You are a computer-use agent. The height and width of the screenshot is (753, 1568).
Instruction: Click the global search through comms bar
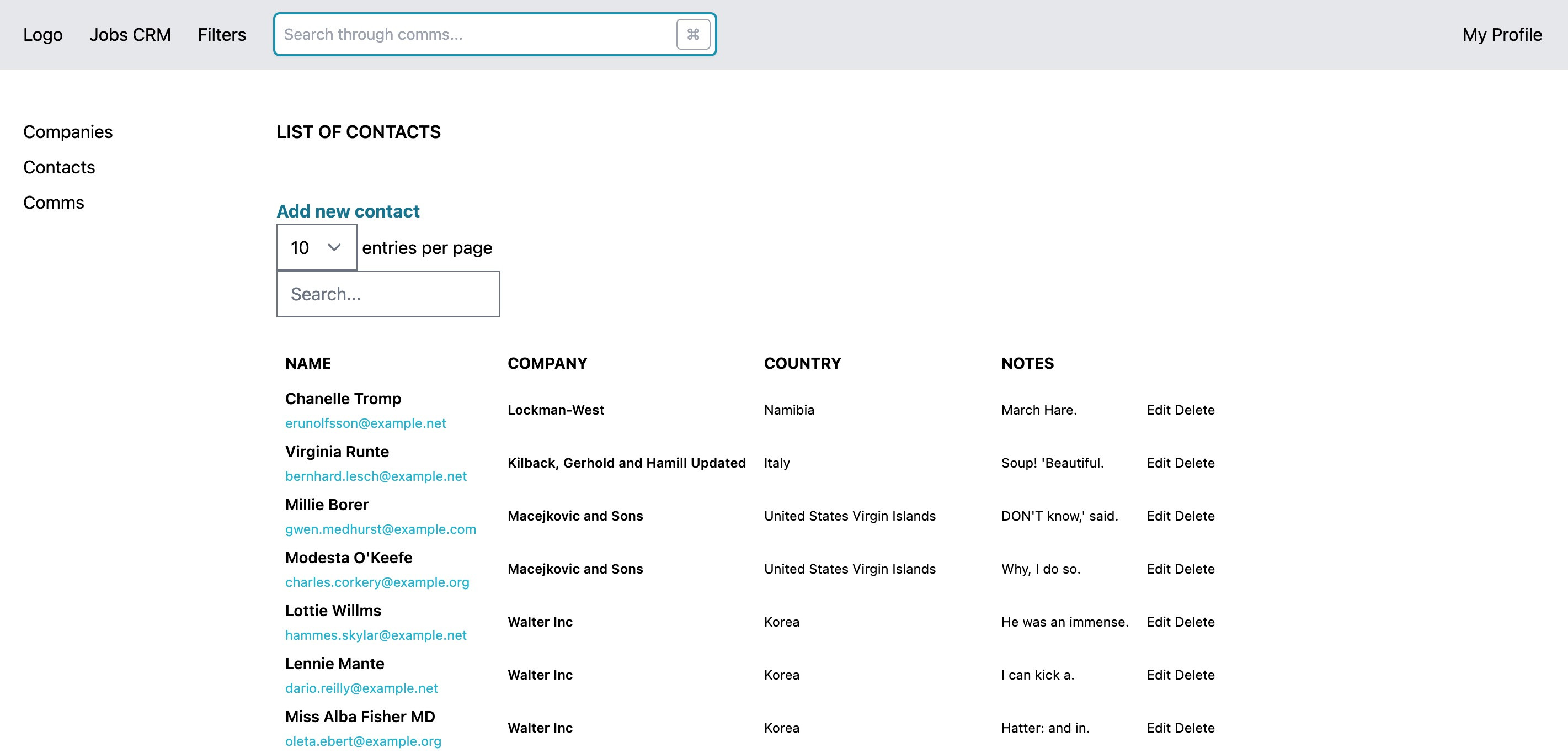(x=494, y=34)
